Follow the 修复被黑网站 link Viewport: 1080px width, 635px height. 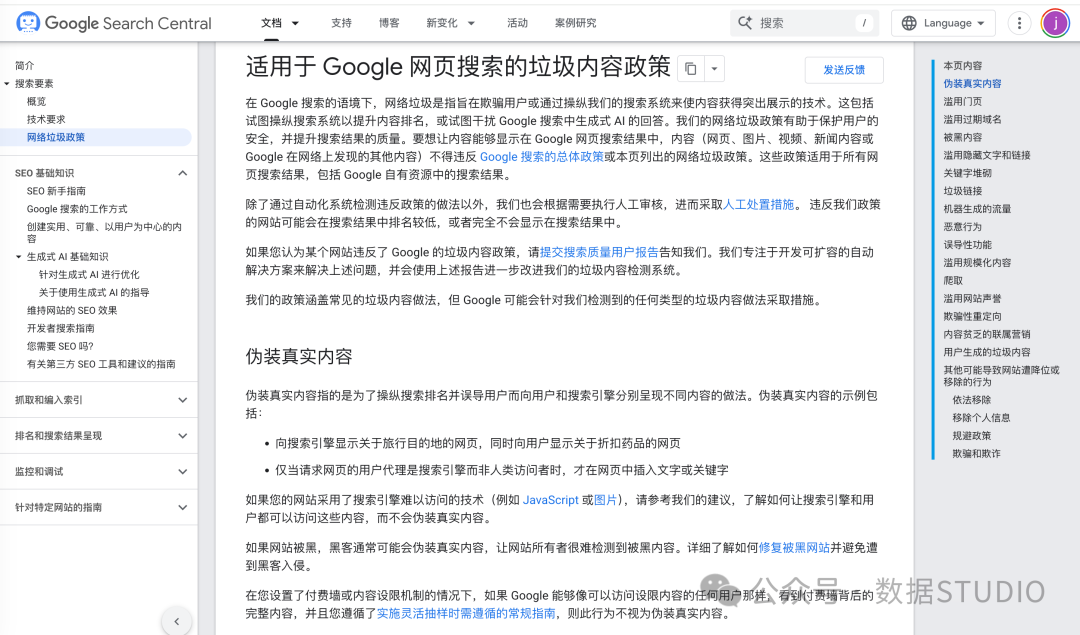coord(794,548)
